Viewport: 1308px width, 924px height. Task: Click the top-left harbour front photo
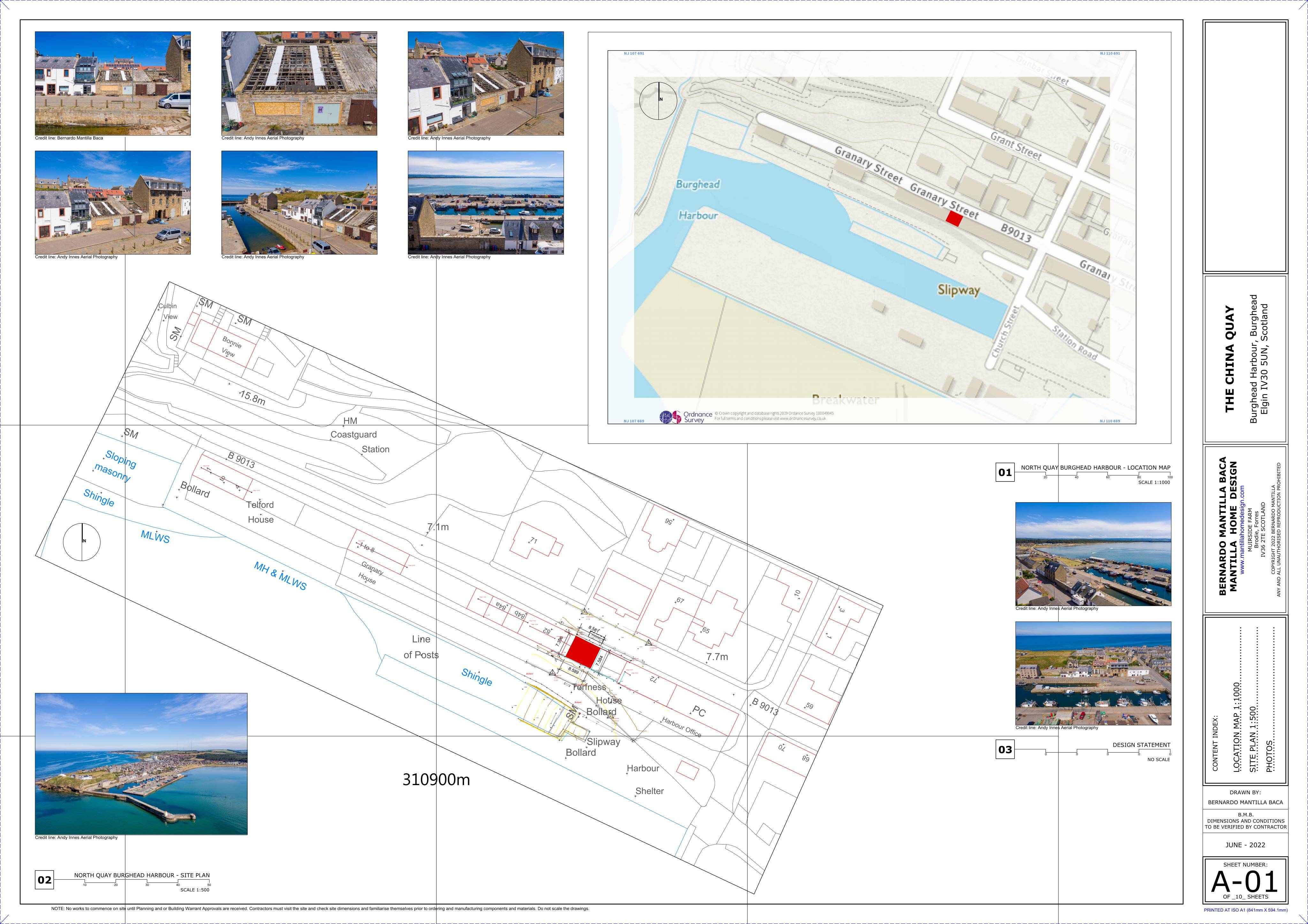113,83
